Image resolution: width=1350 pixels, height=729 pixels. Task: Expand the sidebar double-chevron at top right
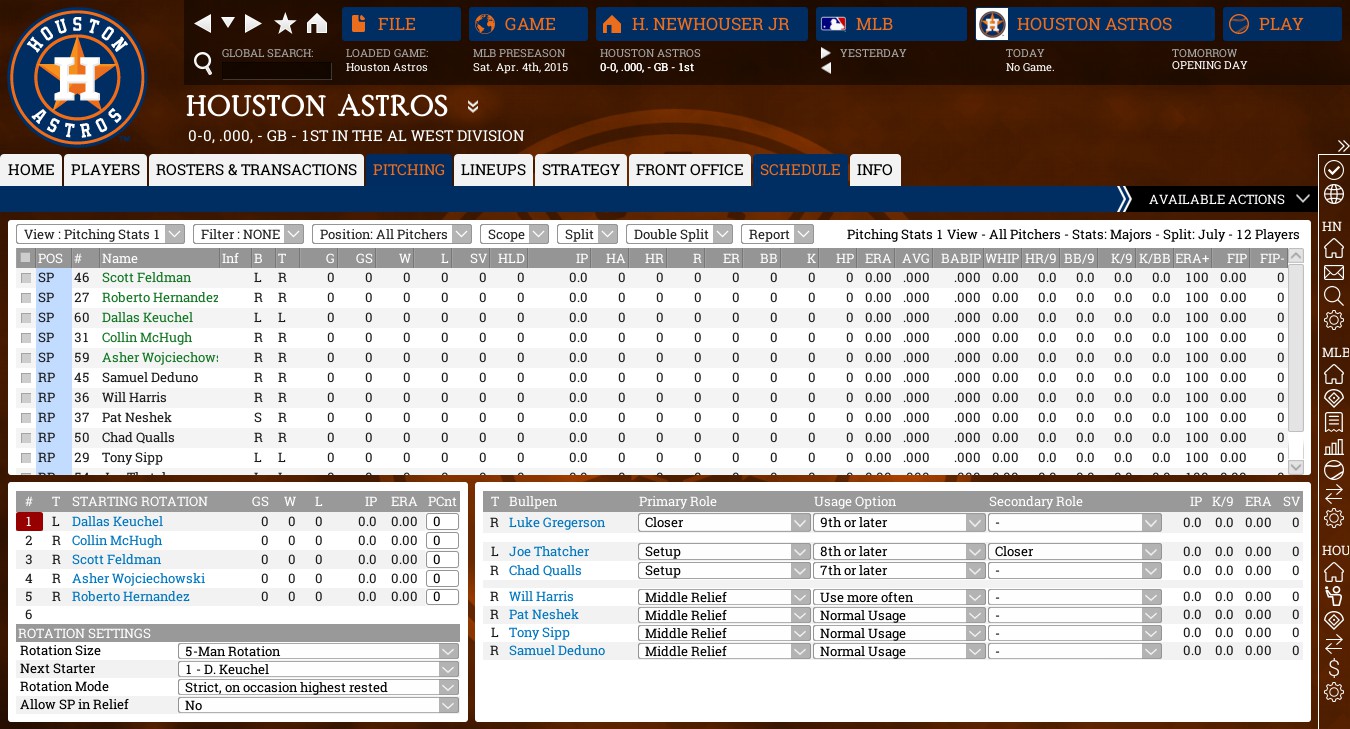(1342, 146)
